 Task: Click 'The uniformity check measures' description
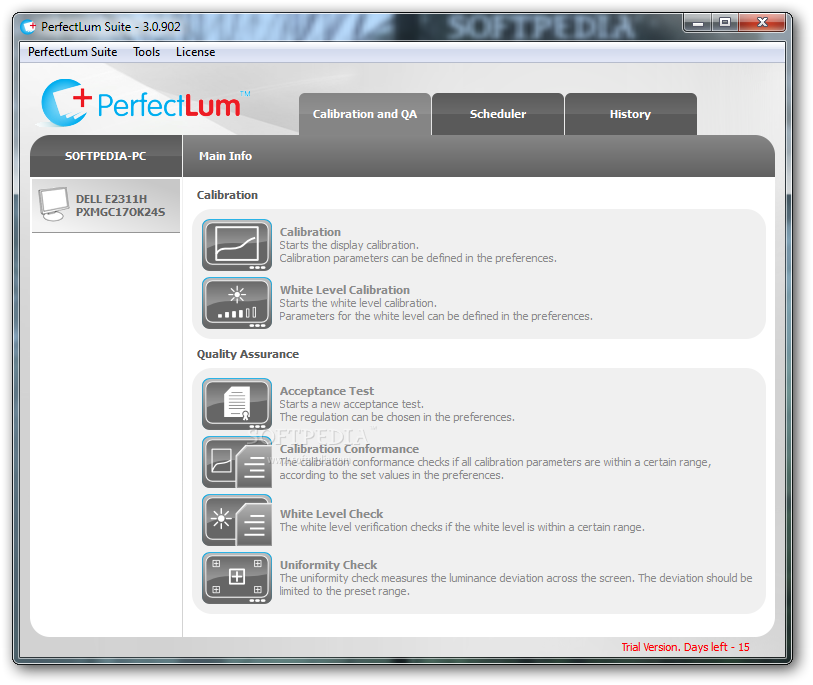(516, 584)
